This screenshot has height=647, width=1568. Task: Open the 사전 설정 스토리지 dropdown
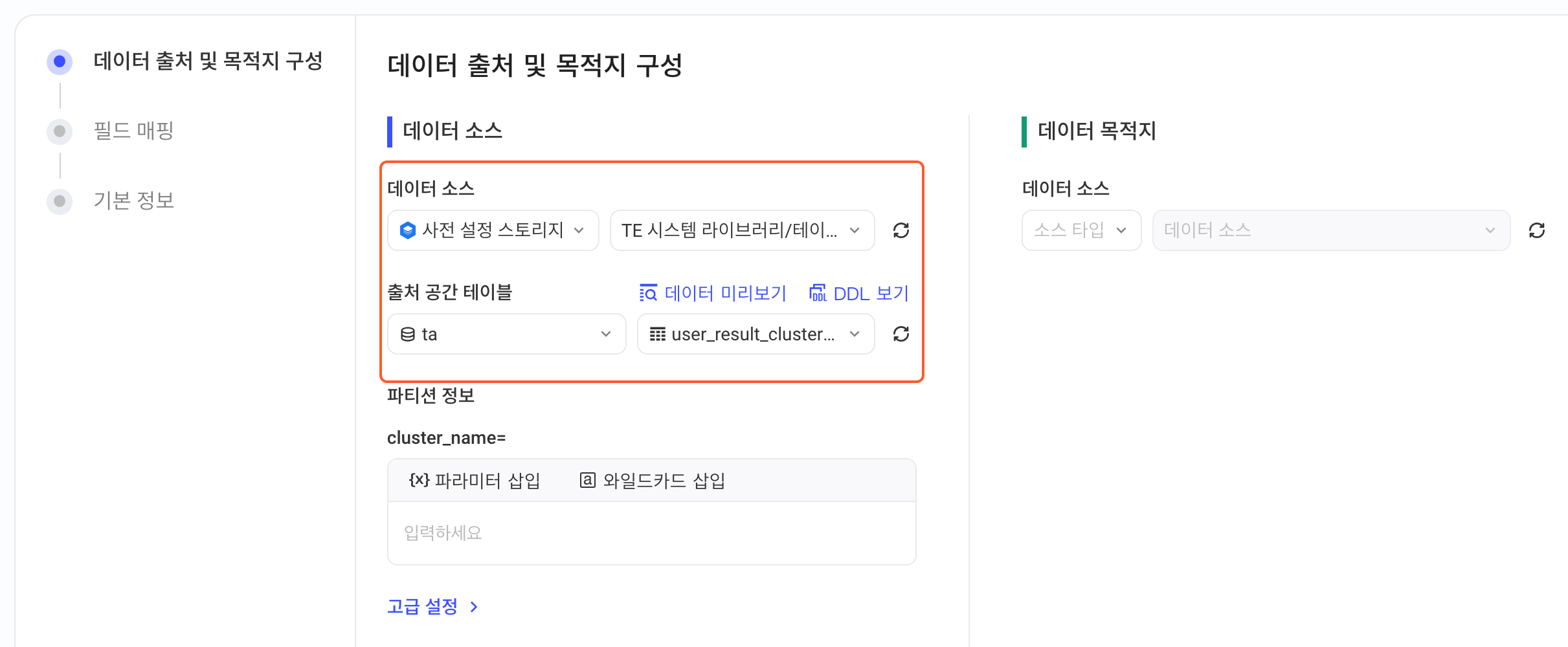[x=493, y=230]
